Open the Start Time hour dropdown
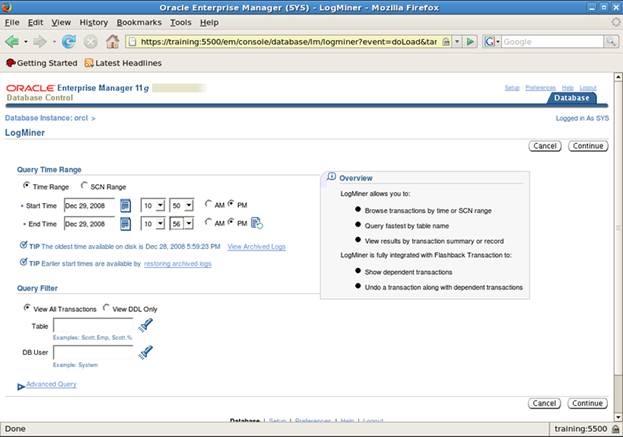 (x=153, y=205)
